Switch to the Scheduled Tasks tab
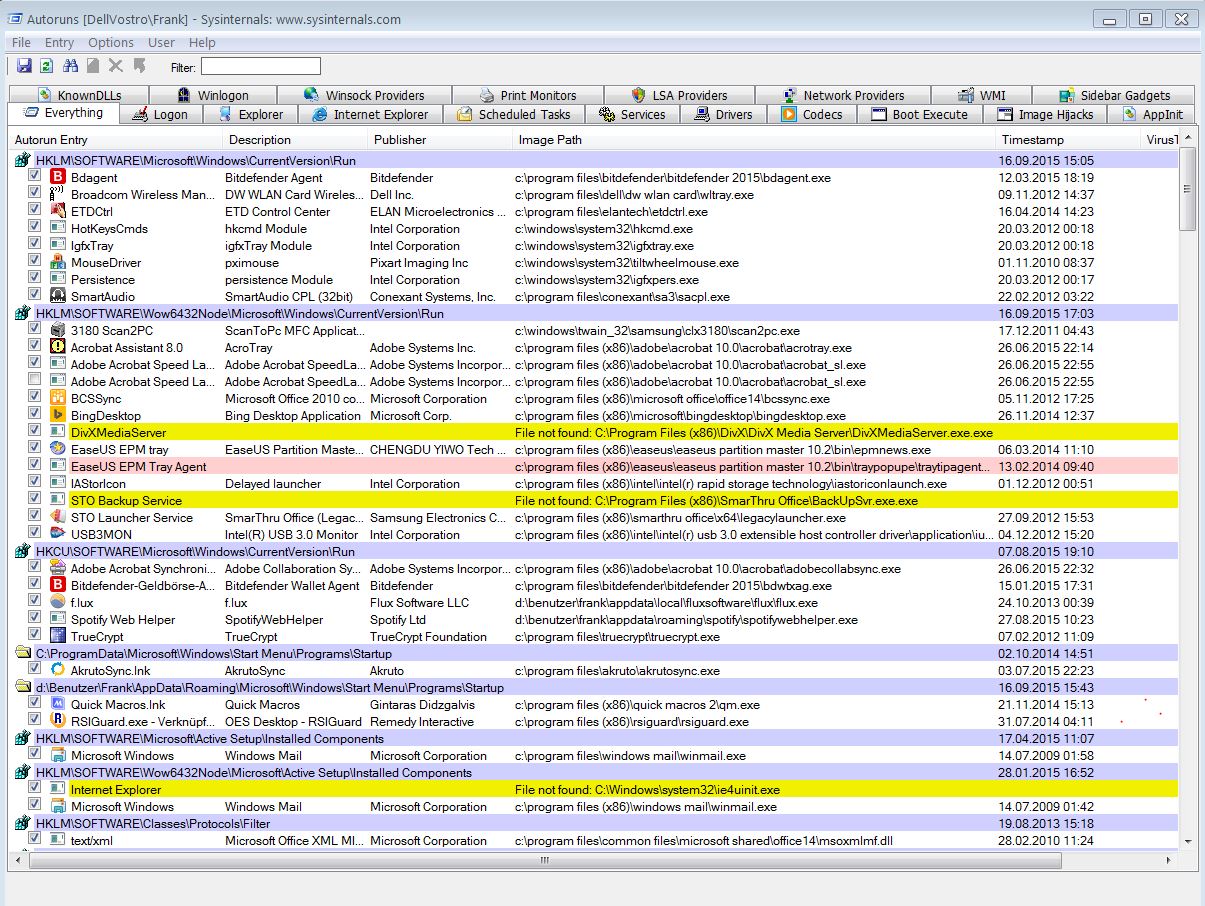Screen dimensions: 1205x906 [x=514, y=115]
